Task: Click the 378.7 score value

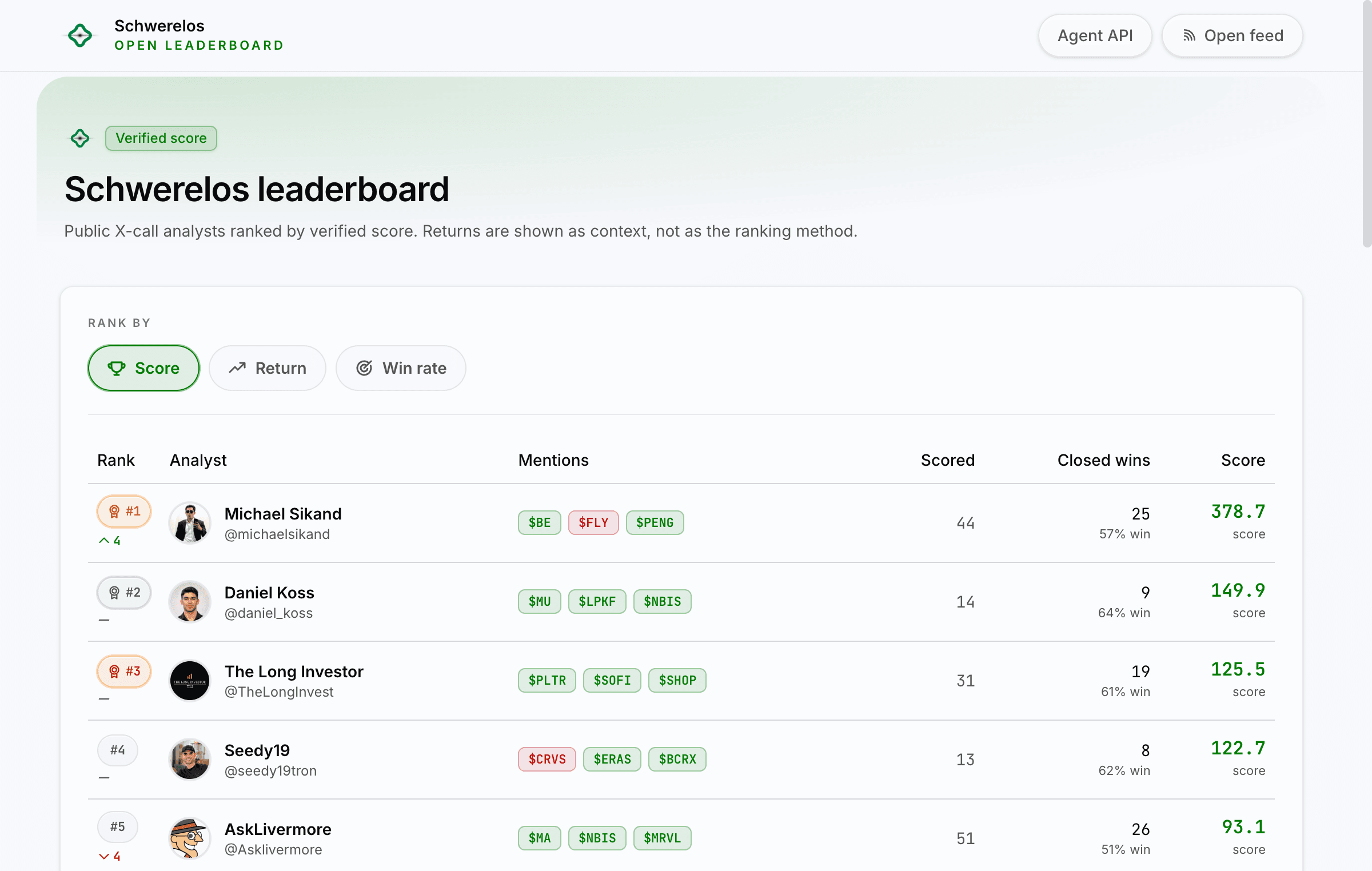Action: [x=1238, y=512]
